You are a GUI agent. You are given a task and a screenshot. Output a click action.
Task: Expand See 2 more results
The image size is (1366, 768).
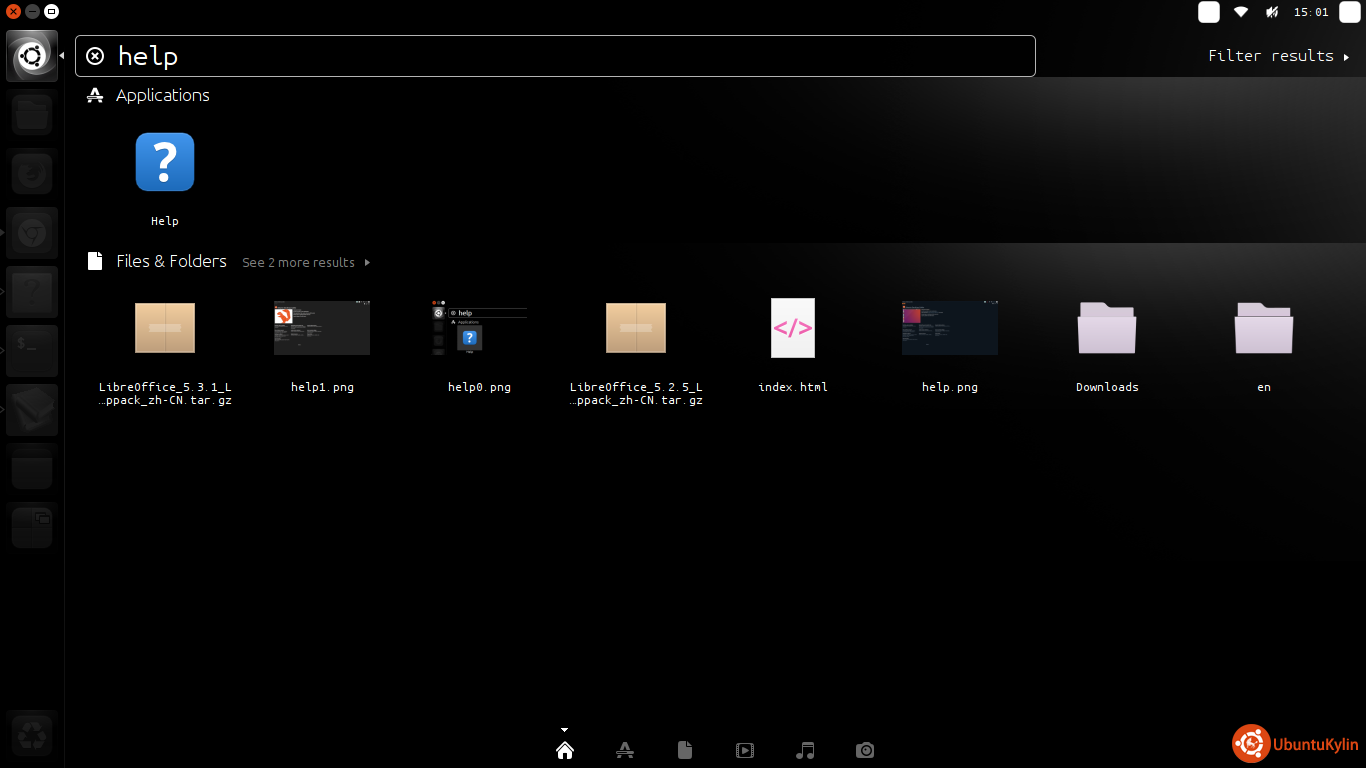pos(306,262)
